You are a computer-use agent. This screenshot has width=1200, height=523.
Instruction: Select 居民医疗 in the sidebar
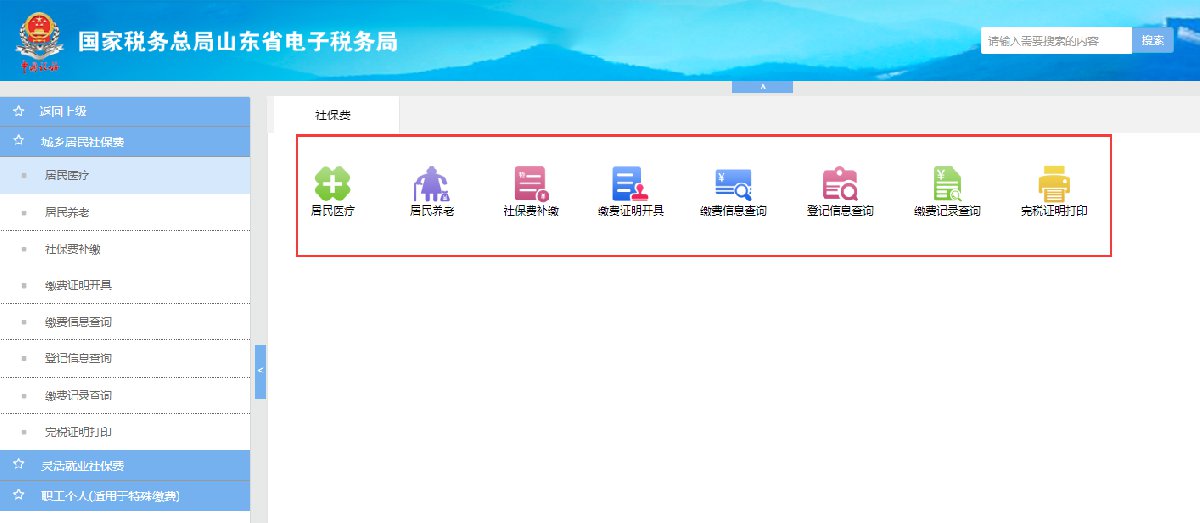click(125, 176)
